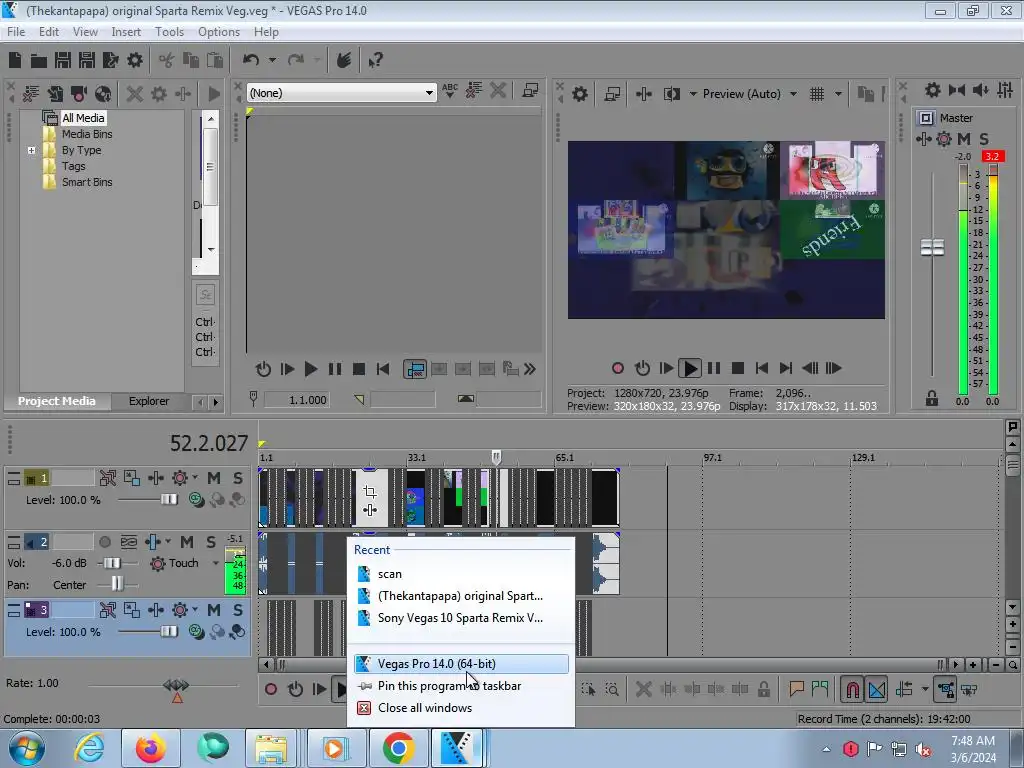The image size is (1024, 768).
Task: Open a project using the Open folder icon
Action: coord(39,61)
